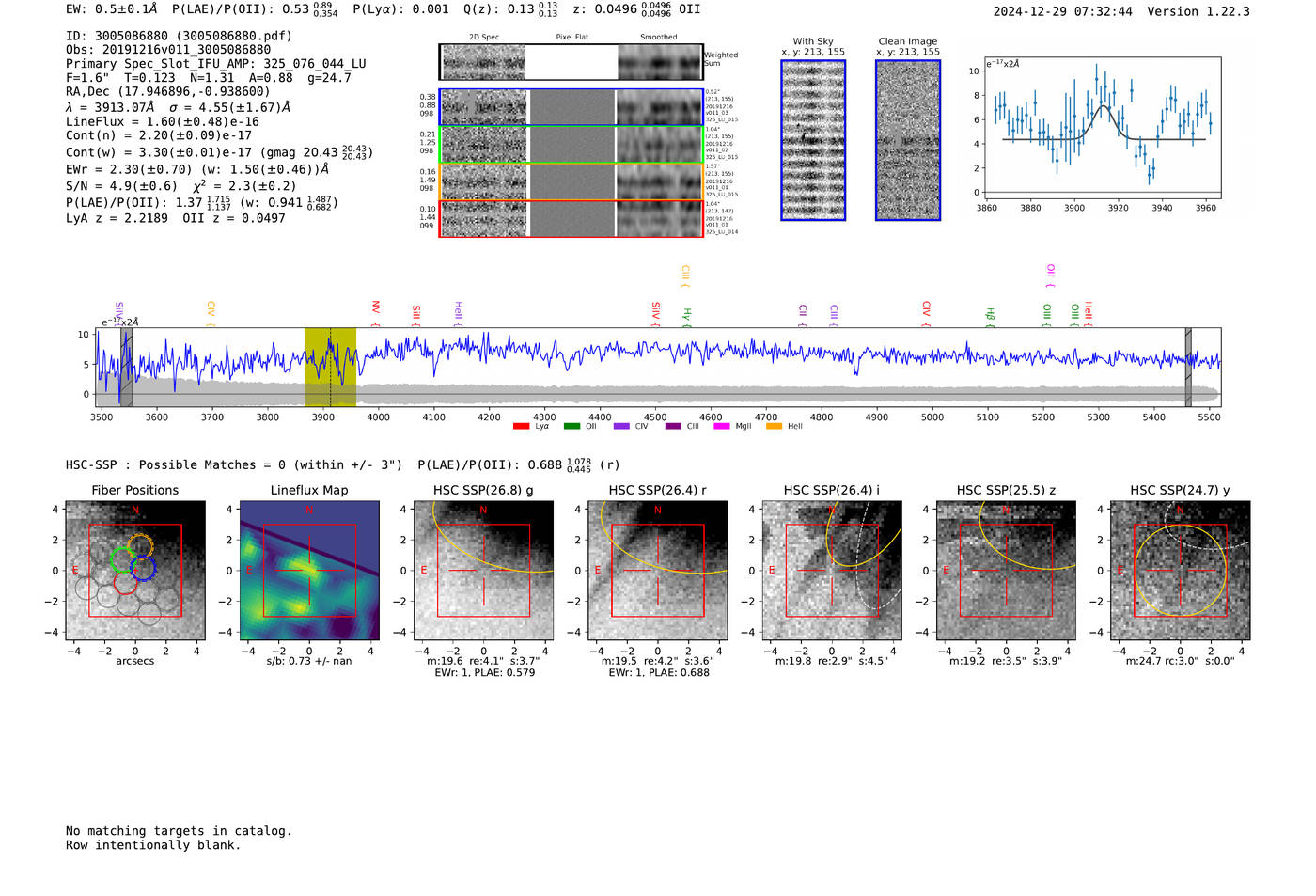Click the 'EWr: 1. PLAE: 0.579' caption
Screen dimensions: 1316x896
(x=485, y=672)
